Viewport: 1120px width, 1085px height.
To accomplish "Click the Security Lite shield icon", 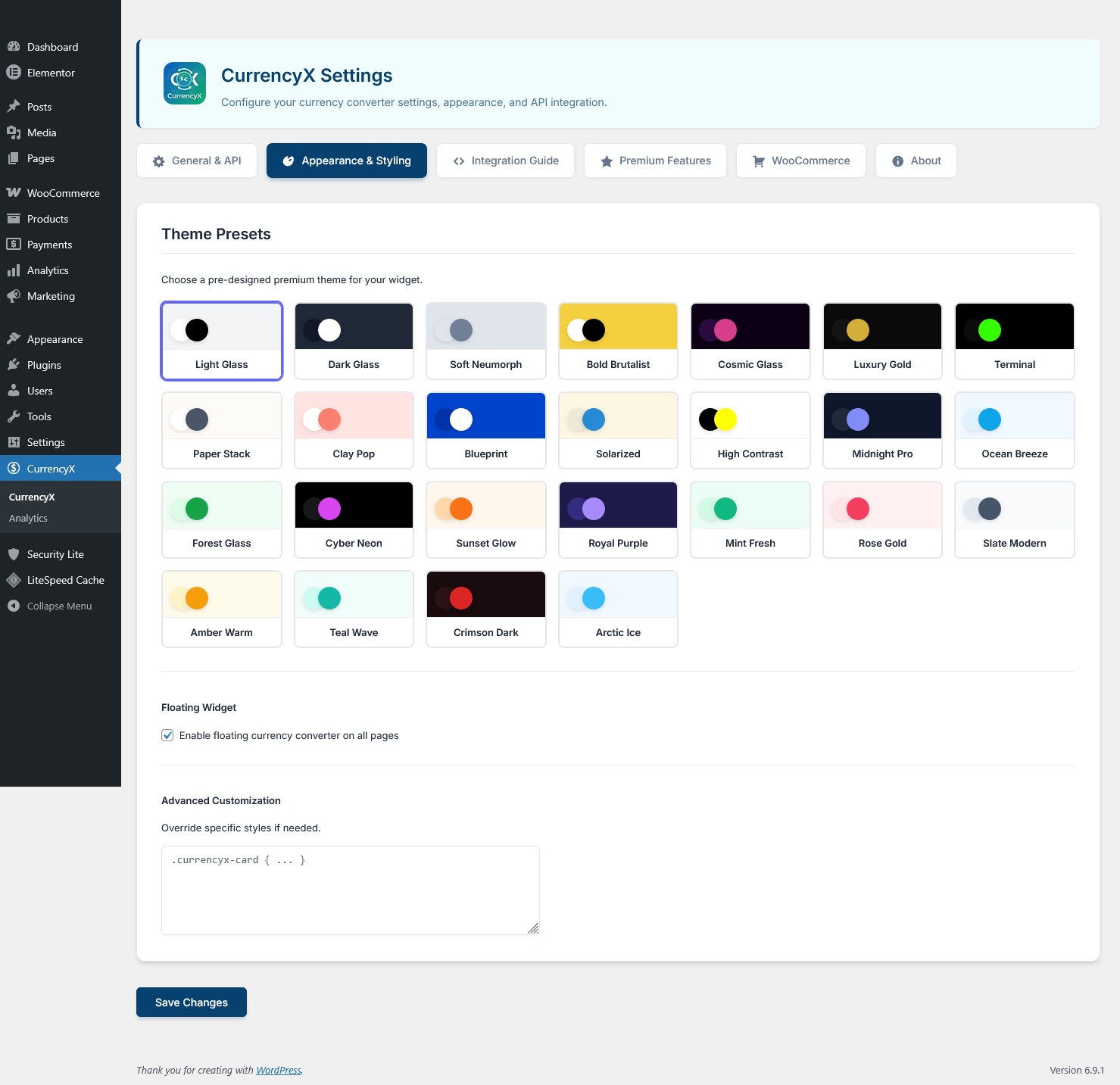I will pyautogui.click(x=15, y=553).
